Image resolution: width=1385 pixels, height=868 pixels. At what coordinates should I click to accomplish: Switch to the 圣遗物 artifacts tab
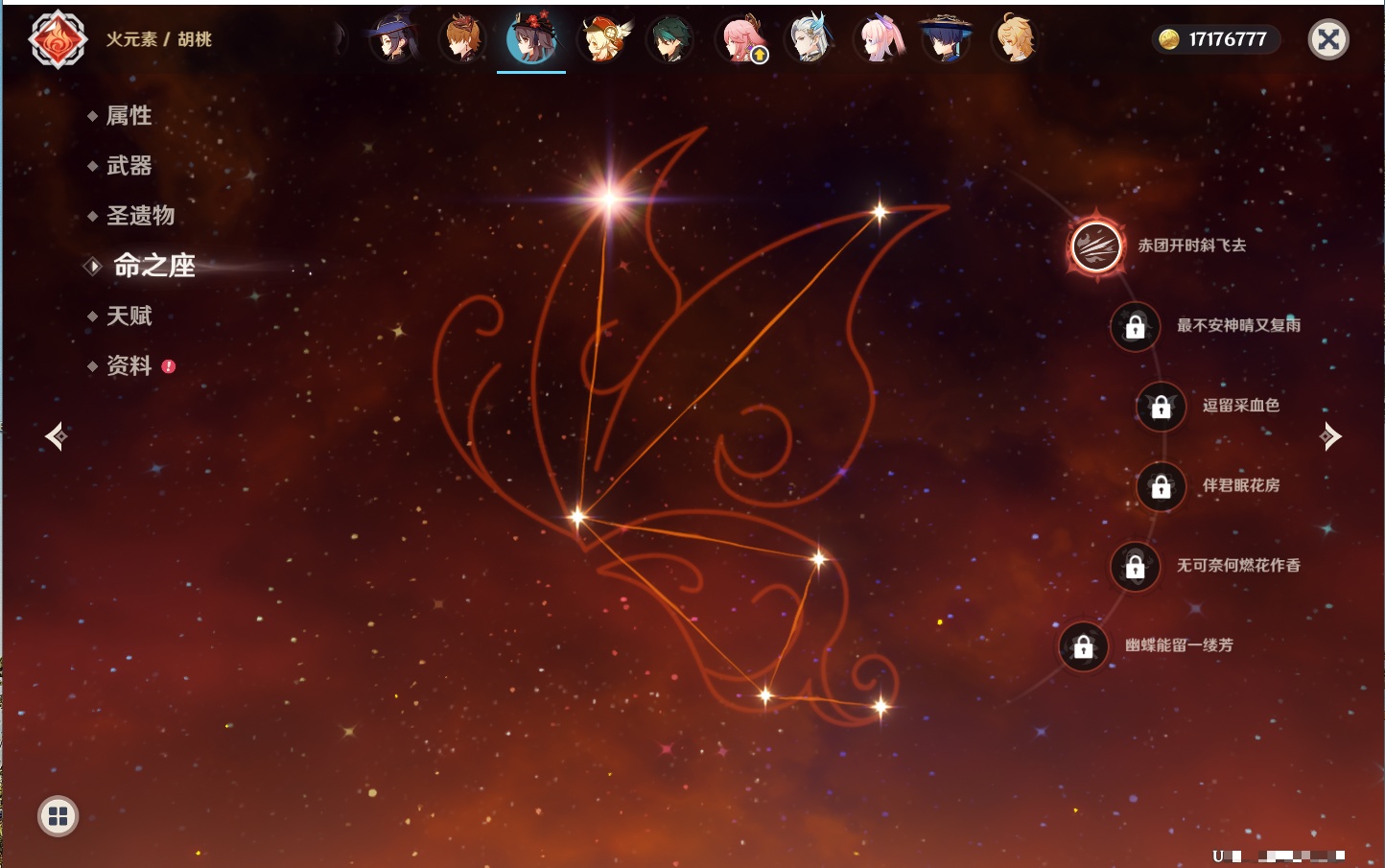pyautogui.click(x=140, y=216)
